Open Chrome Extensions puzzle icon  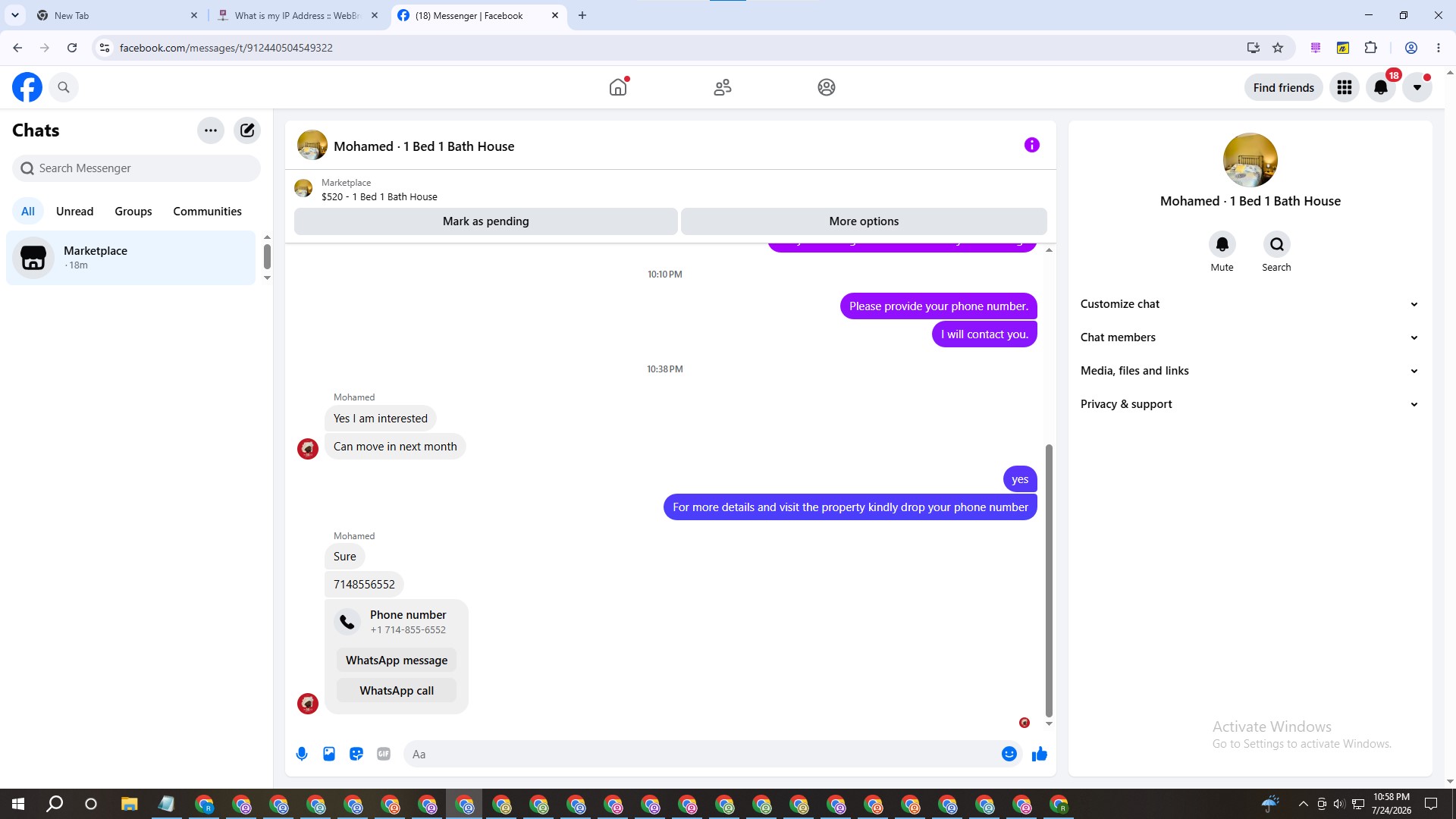1370,48
